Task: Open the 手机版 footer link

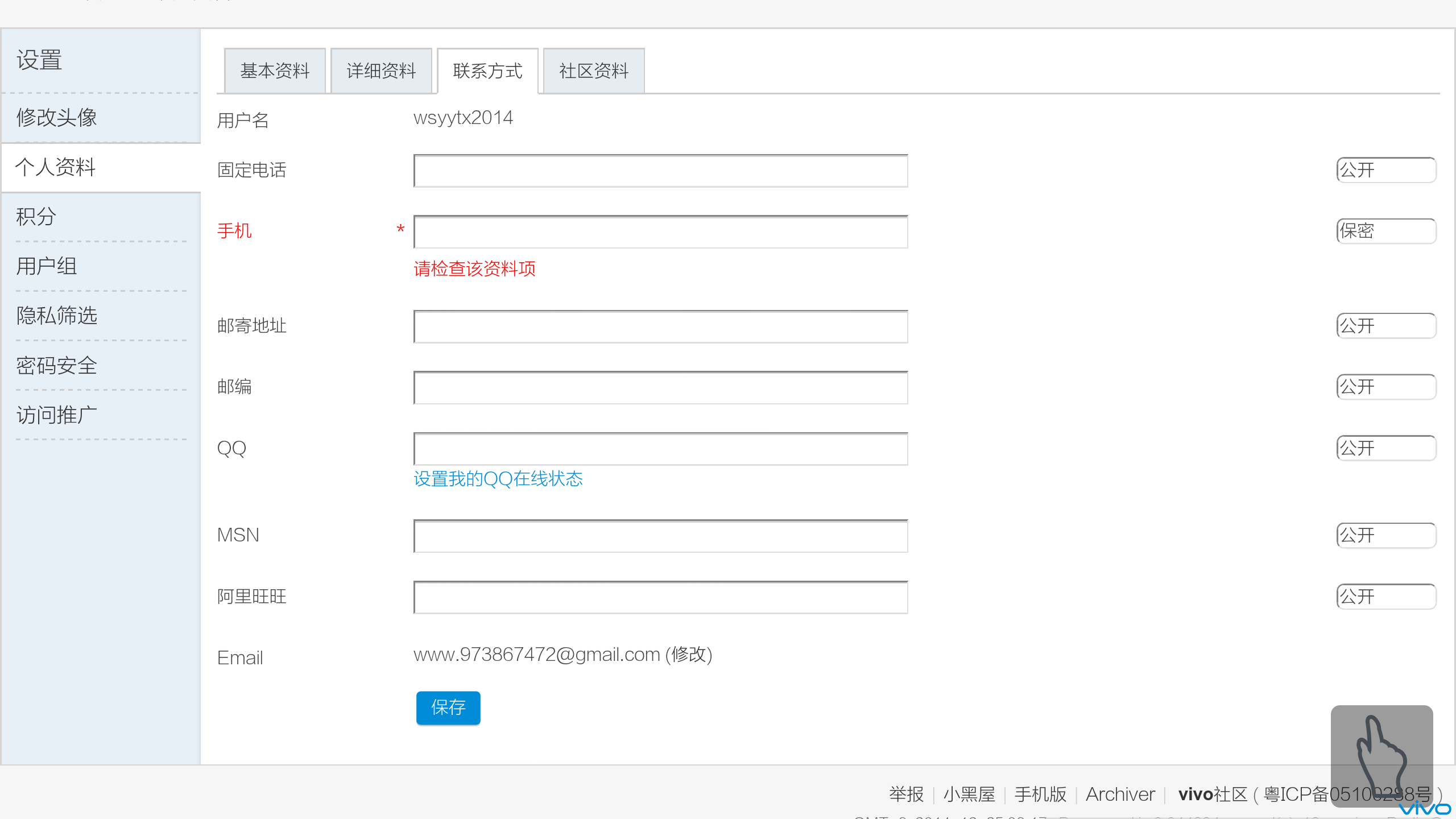Action: point(1041,794)
